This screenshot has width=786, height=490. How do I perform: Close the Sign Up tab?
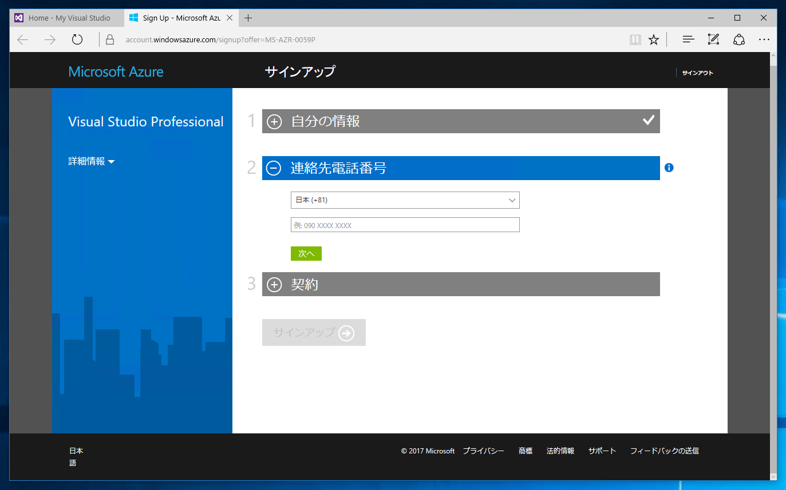230,18
